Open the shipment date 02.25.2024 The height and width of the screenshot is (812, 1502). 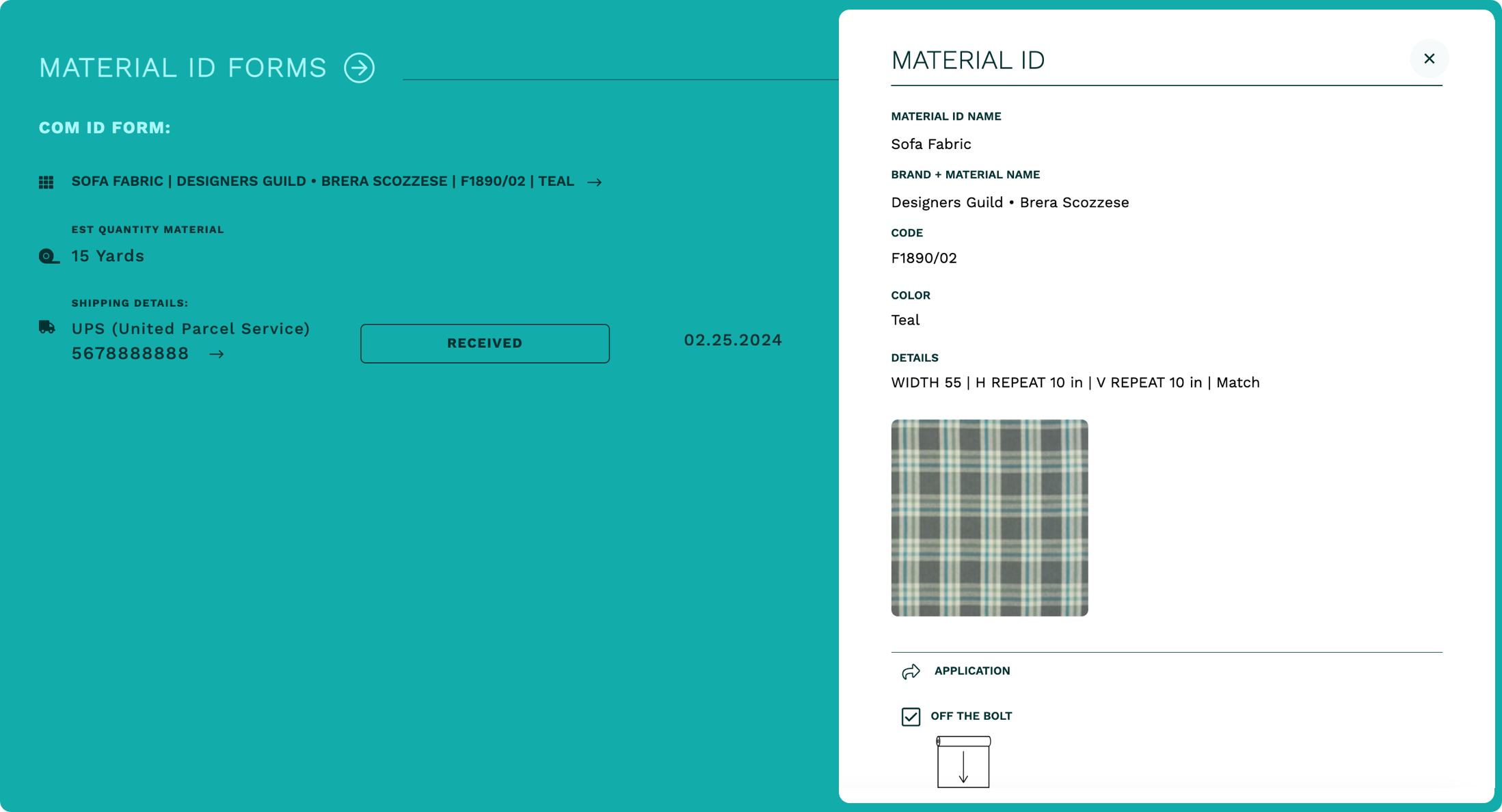[x=733, y=340]
